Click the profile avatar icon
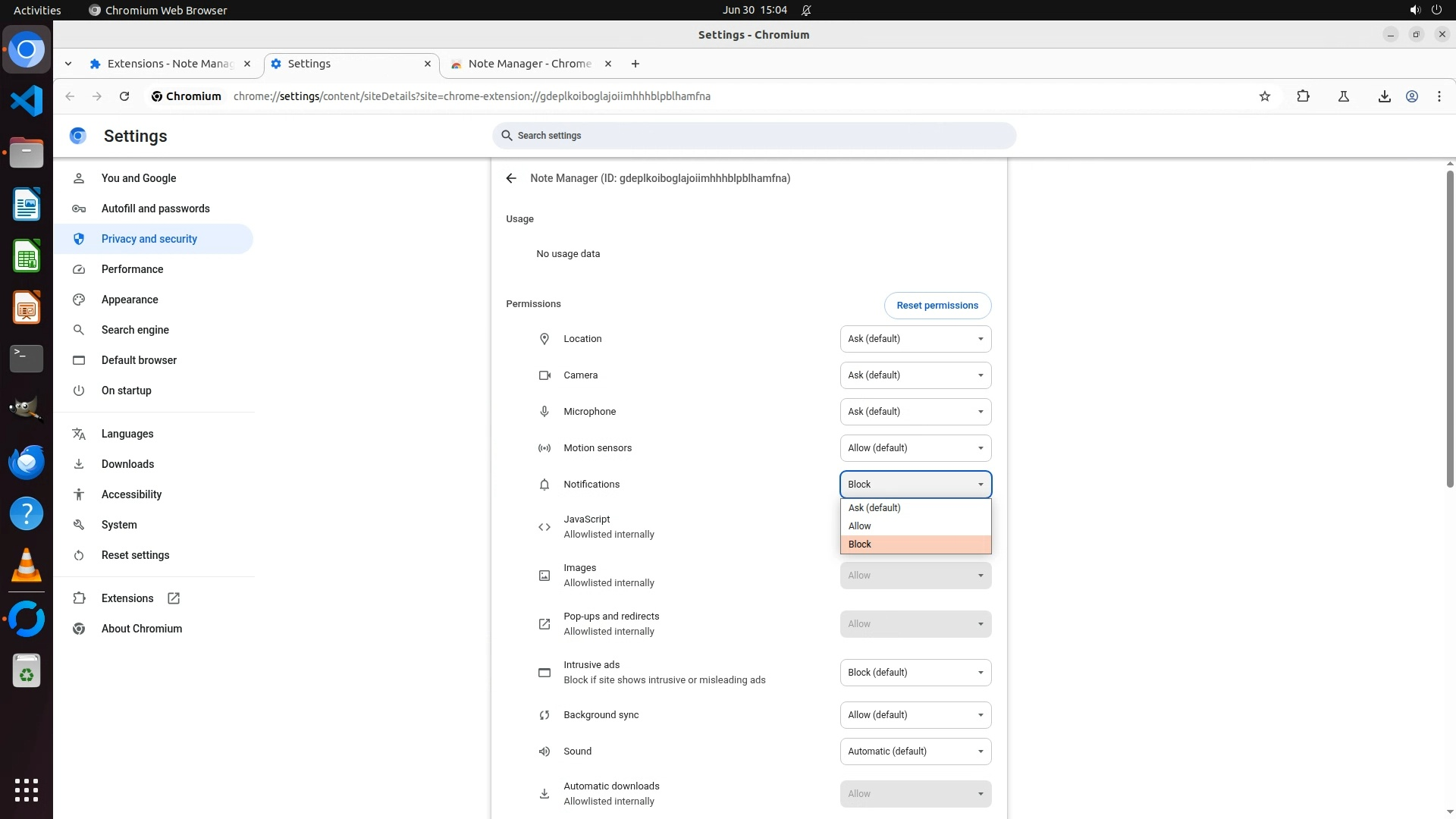Viewport: 1456px width, 819px height. tap(1412, 96)
